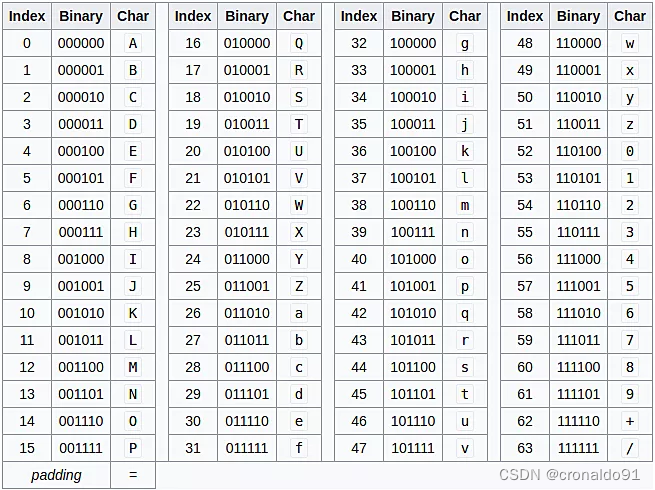Select the '/' character cell
Viewport: 655px width, 490px height.
pyautogui.click(x=630, y=448)
